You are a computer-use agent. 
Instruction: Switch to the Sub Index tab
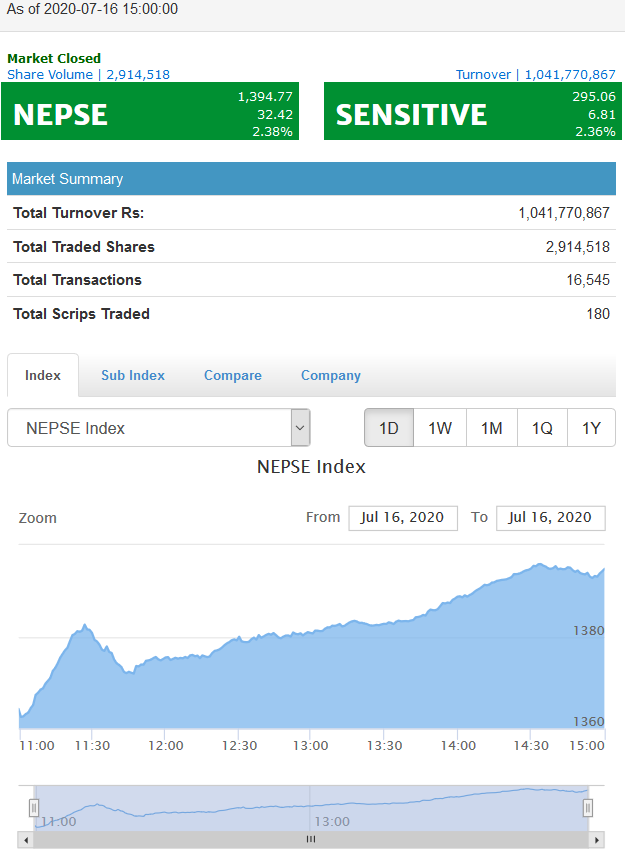click(133, 375)
